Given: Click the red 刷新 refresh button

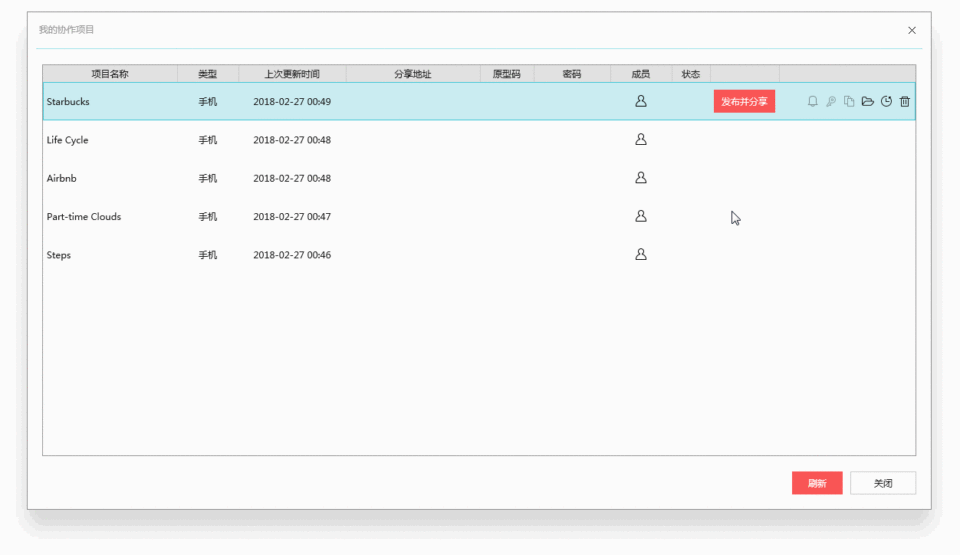Looking at the screenshot, I should [x=817, y=483].
